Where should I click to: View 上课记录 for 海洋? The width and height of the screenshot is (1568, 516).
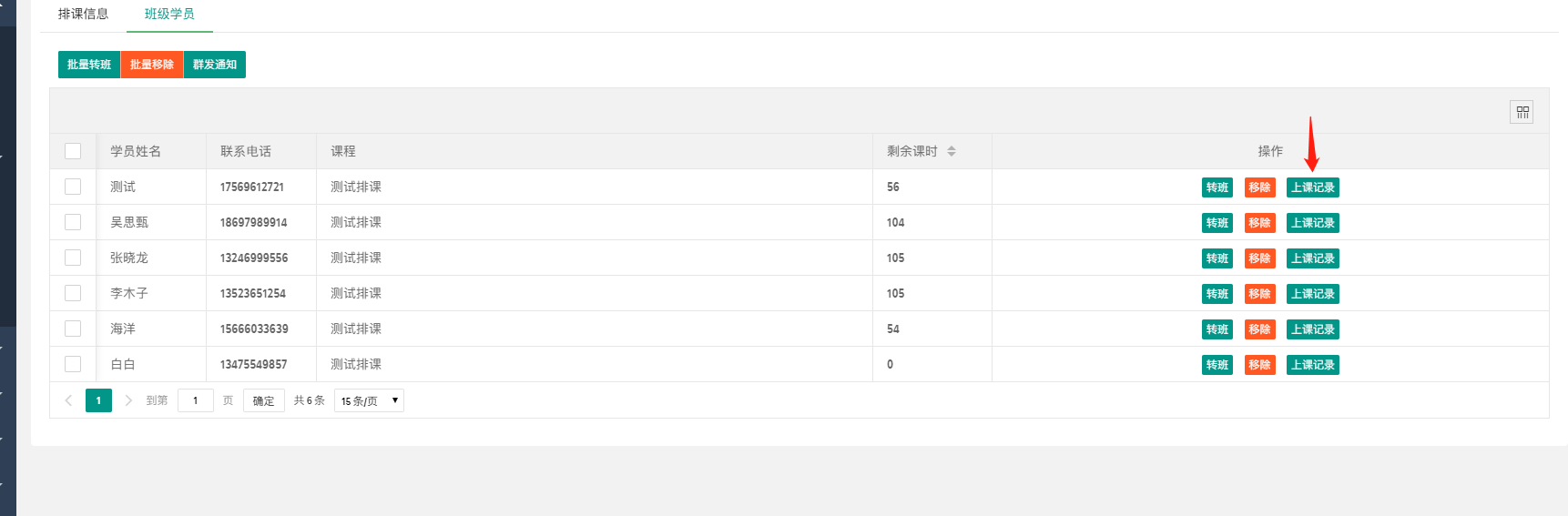pos(1313,329)
